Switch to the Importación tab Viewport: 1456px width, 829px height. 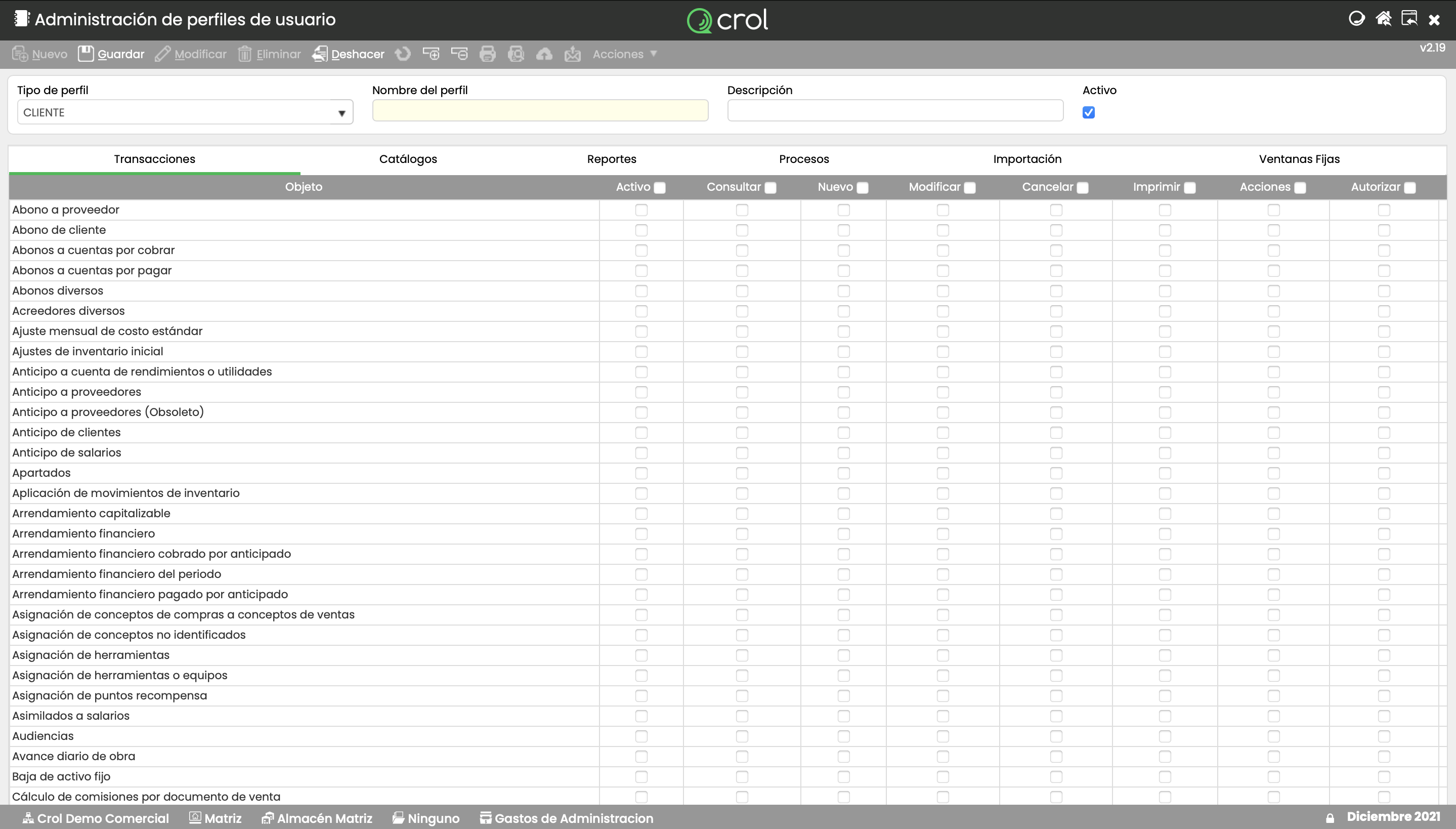(1027, 159)
